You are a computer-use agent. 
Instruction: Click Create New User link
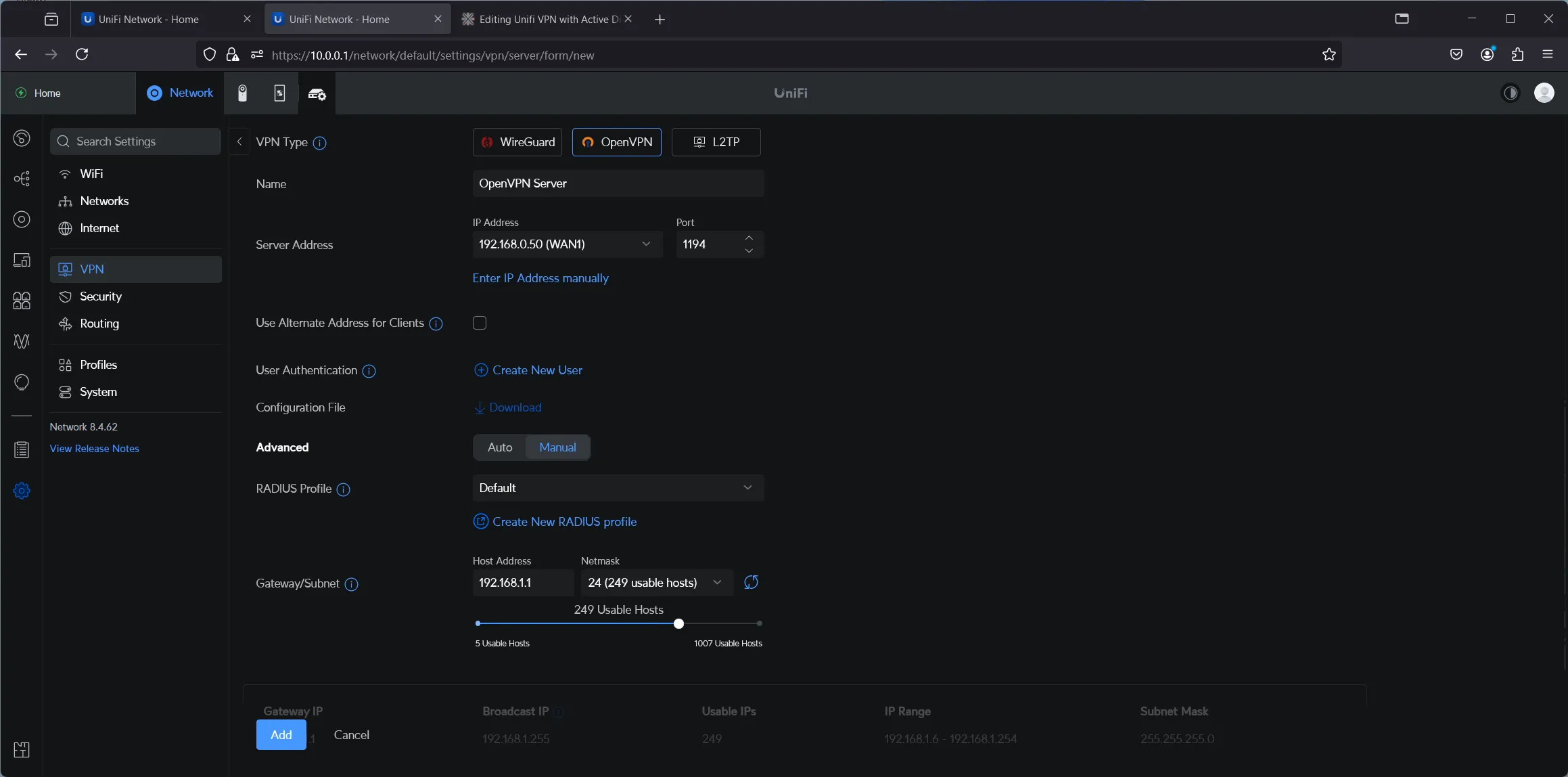point(528,370)
